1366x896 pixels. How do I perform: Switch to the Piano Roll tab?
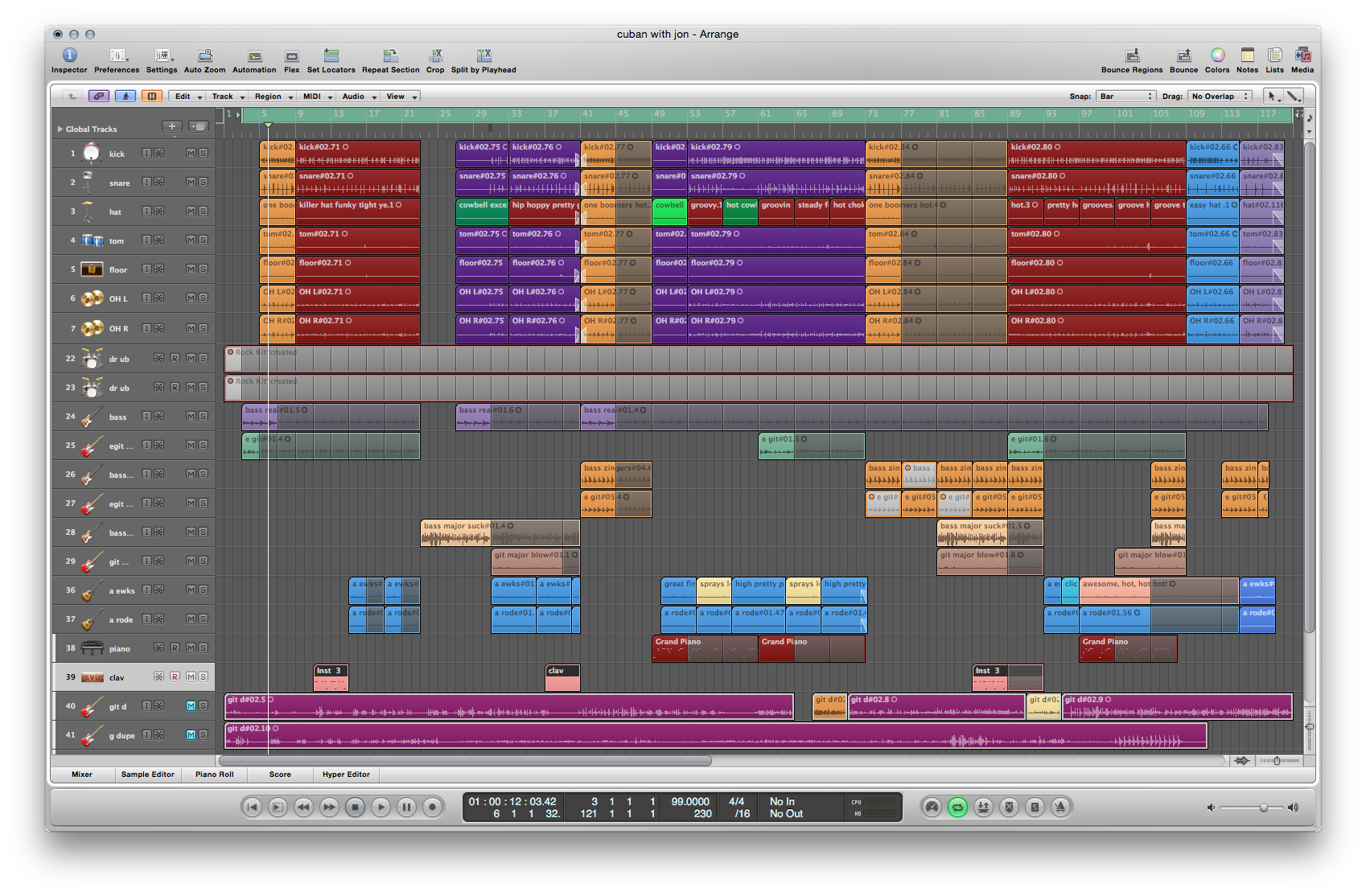(215, 775)
